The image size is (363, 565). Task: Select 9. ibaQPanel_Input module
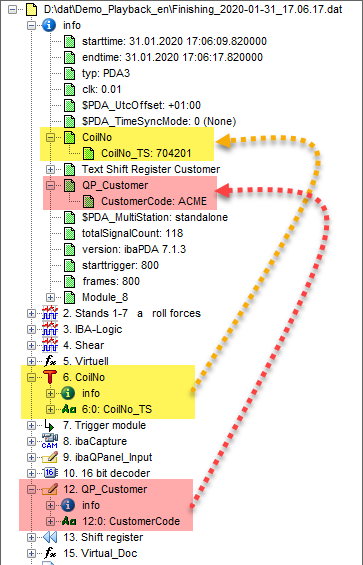click(x=107, y=457)
